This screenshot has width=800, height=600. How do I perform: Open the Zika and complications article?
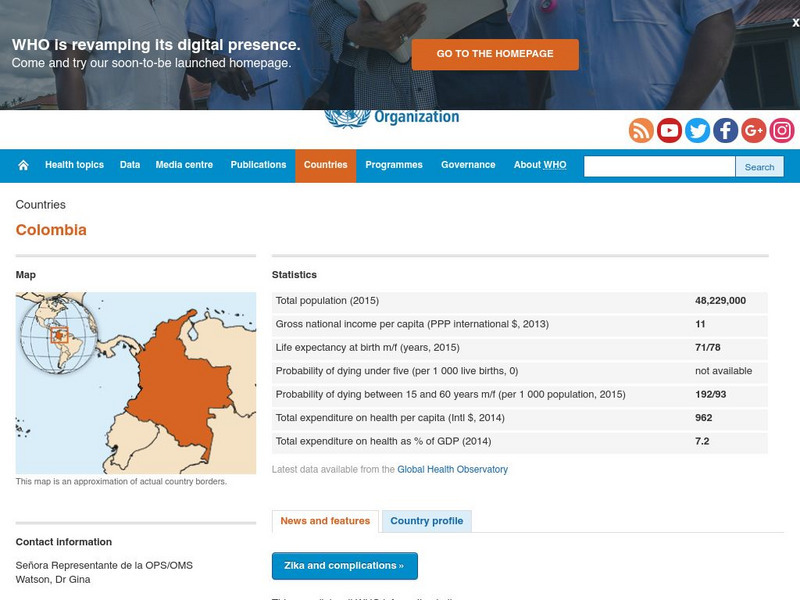(345, 566)
